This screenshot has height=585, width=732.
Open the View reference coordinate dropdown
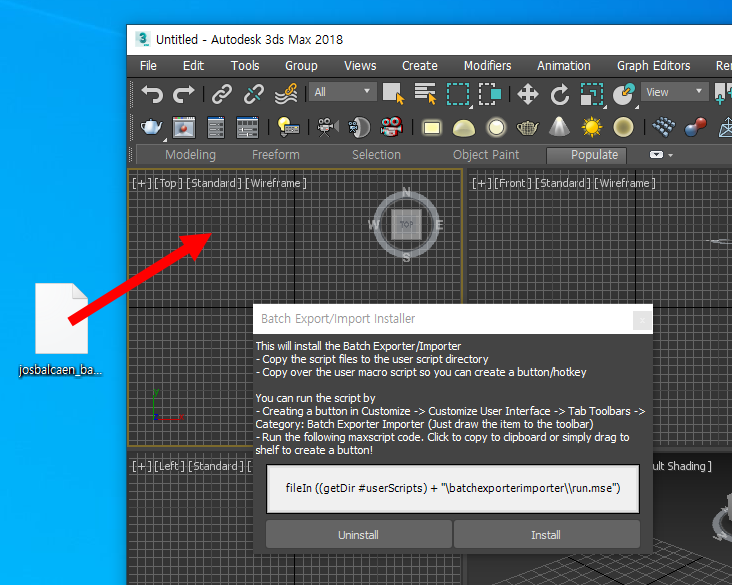674,92
